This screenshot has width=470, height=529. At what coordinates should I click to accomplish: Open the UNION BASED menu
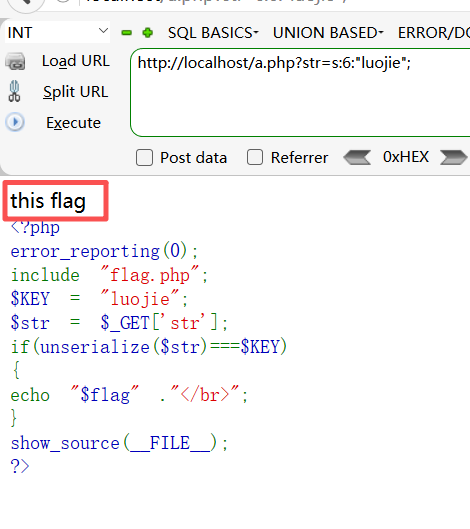(328, 33)
